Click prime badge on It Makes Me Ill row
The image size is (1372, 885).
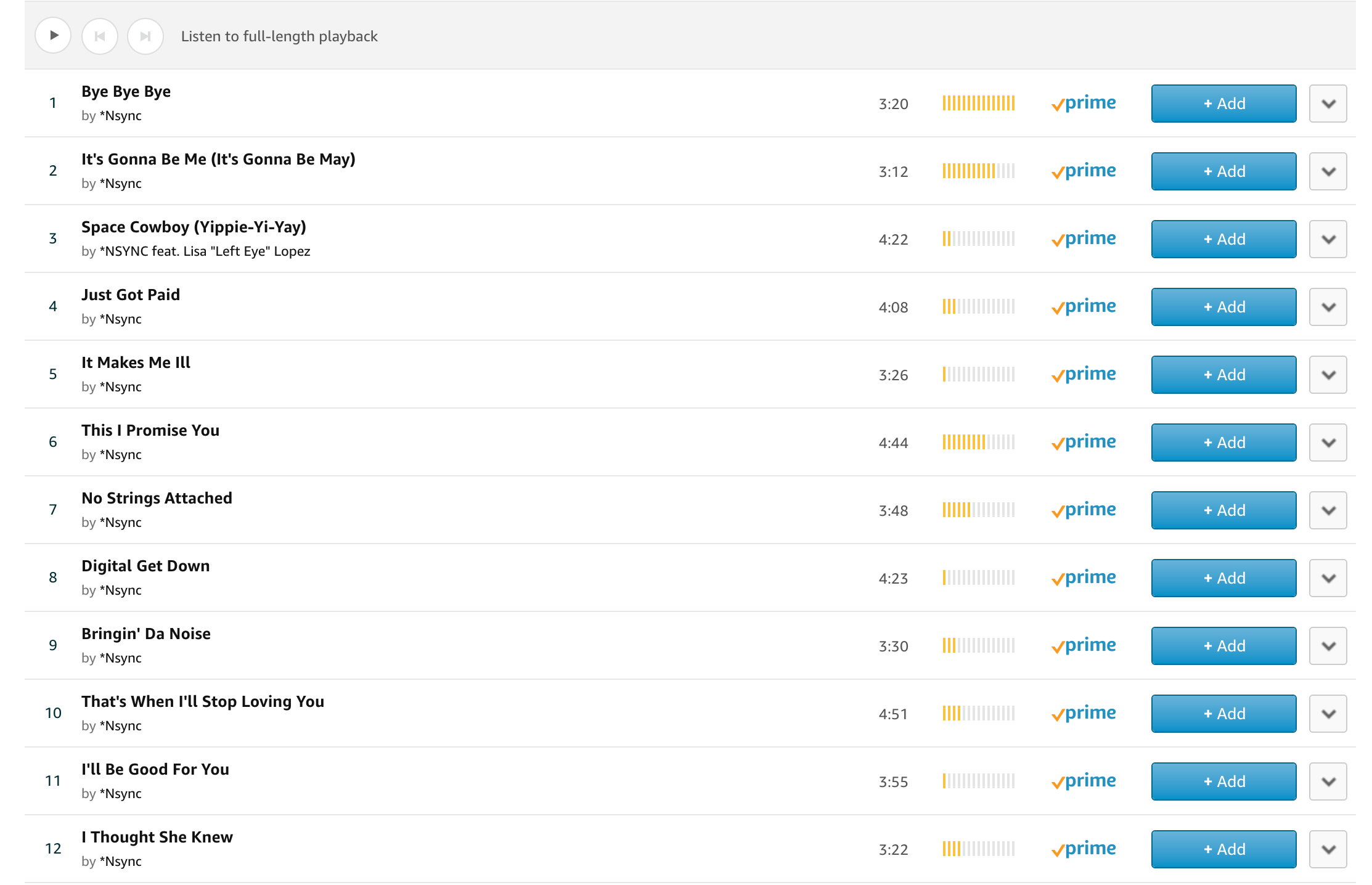pyautogui.click(x=1084, y=375)
